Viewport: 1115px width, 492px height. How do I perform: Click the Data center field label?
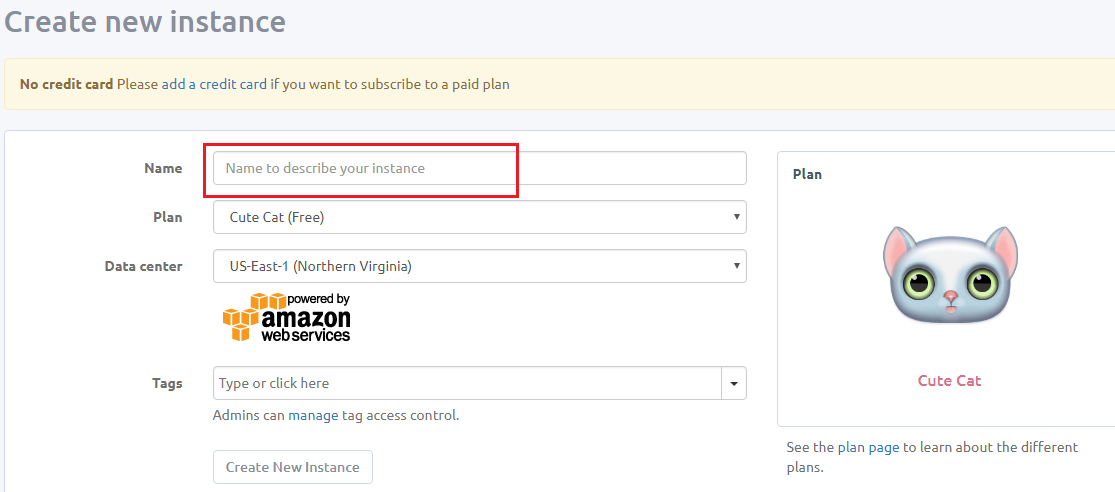pyautogui.click(x=143, y=266)
